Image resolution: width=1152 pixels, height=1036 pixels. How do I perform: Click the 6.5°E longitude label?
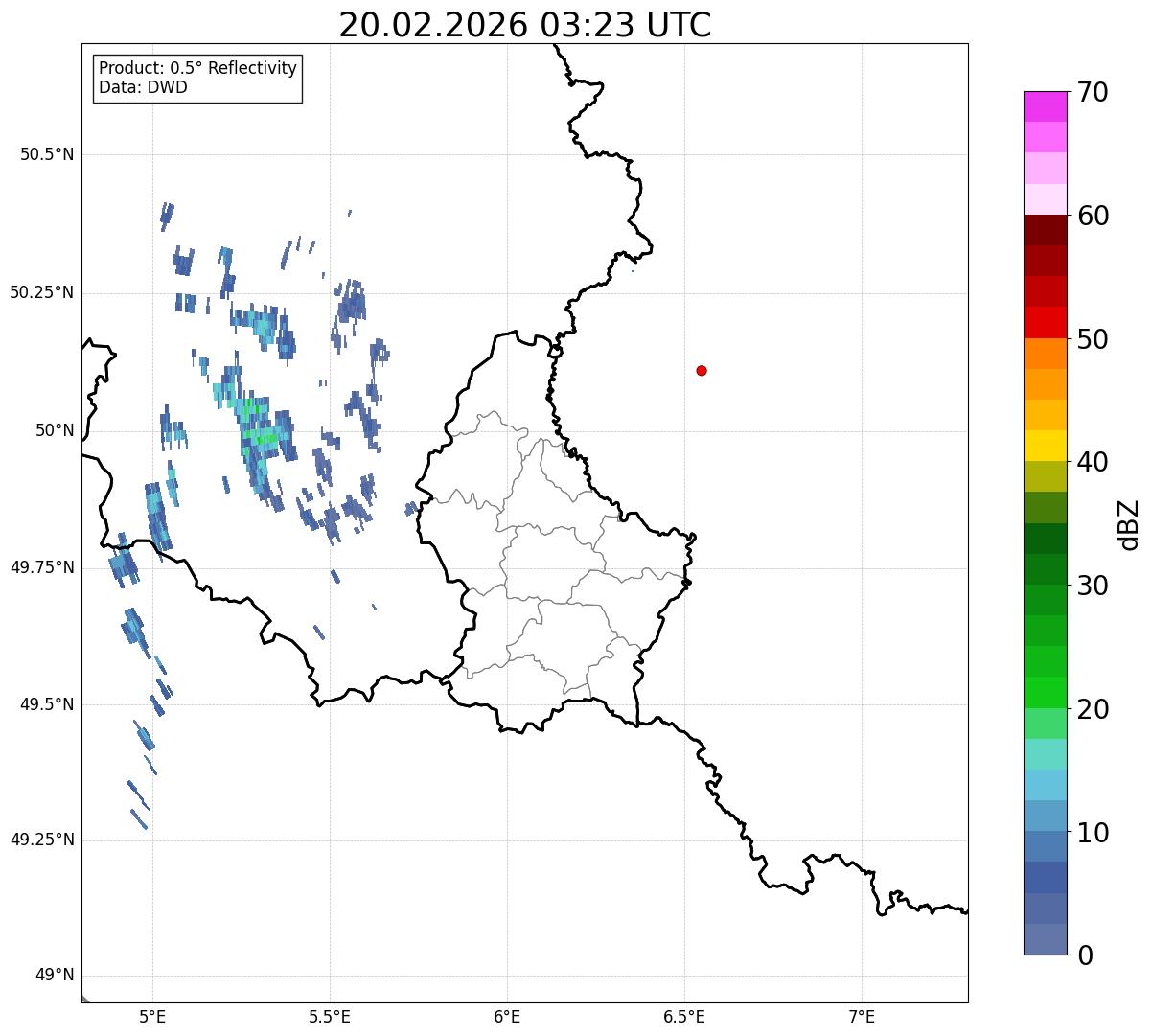[x=684, y=1016]
